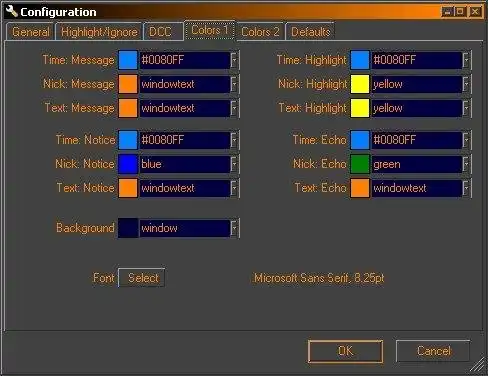Click the window resize grip corner
The width and height of the screenshot is (488, 376).
click(478, 365)
